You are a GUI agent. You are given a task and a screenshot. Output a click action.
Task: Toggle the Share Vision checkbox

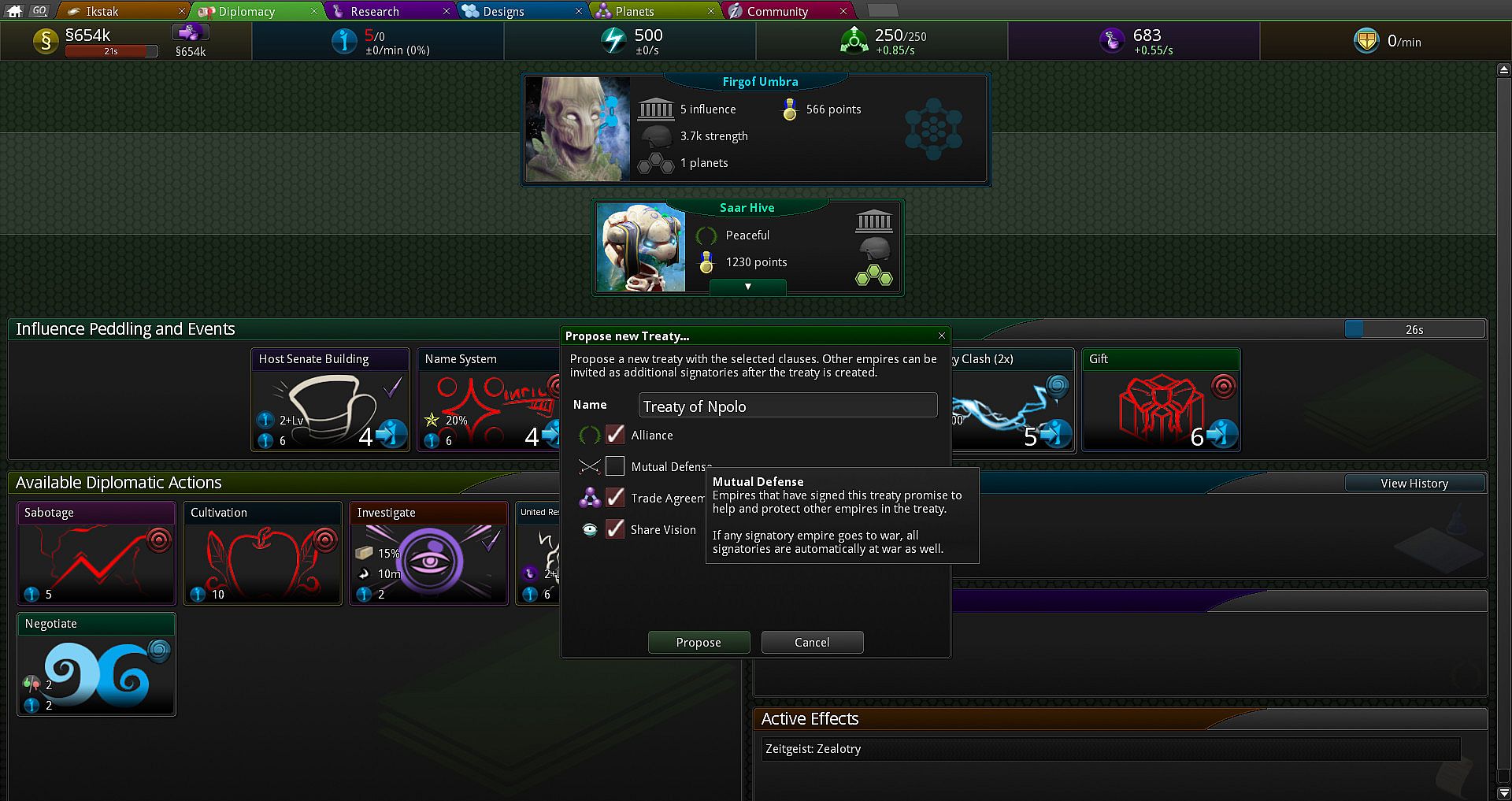(x=615, y=529)
